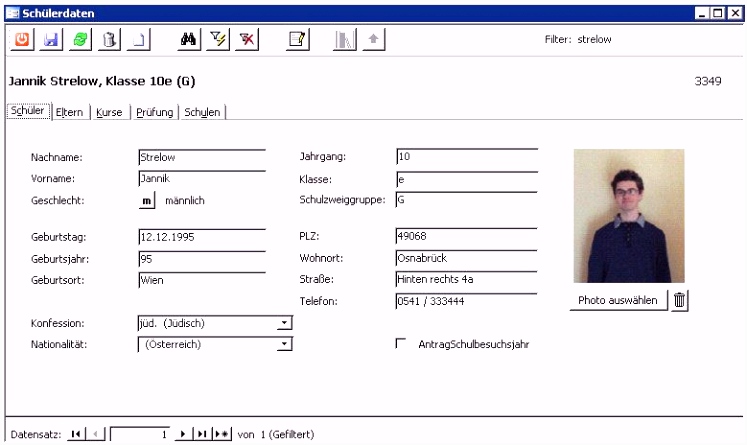Toggle Geschlecht m button
The width and height of the screenshot is (747, 445).
click(x=147, y=201)
